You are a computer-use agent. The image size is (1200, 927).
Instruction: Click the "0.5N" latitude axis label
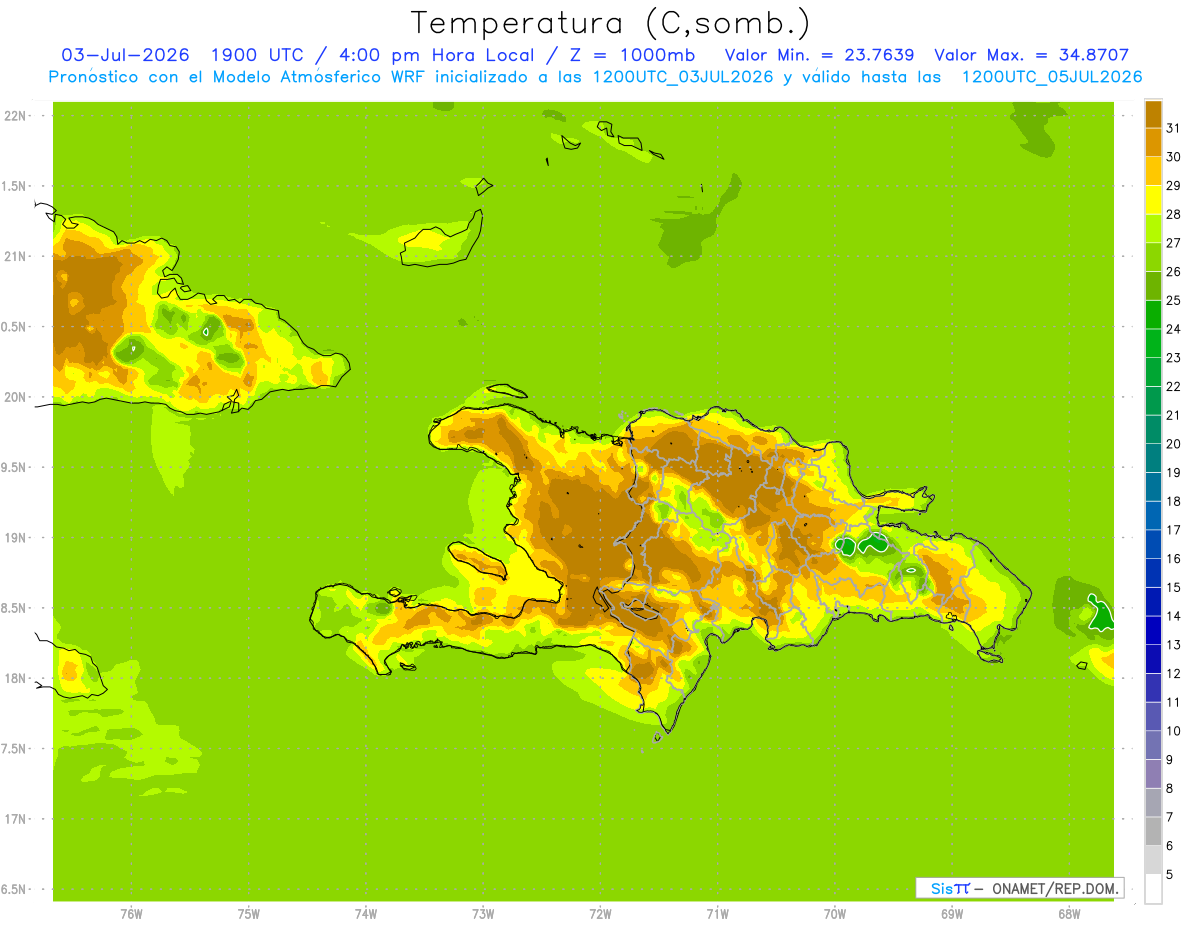(14, 327)
